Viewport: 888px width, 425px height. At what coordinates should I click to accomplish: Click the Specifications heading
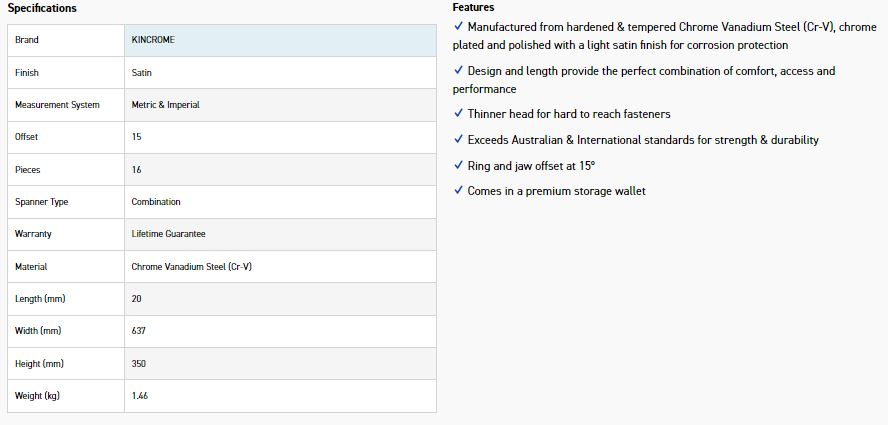tap(42, 8)
